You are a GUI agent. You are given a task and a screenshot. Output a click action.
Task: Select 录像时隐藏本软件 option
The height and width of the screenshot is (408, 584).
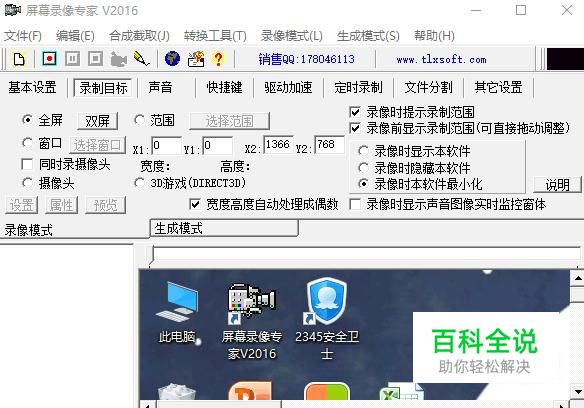(x=363, y=168)
